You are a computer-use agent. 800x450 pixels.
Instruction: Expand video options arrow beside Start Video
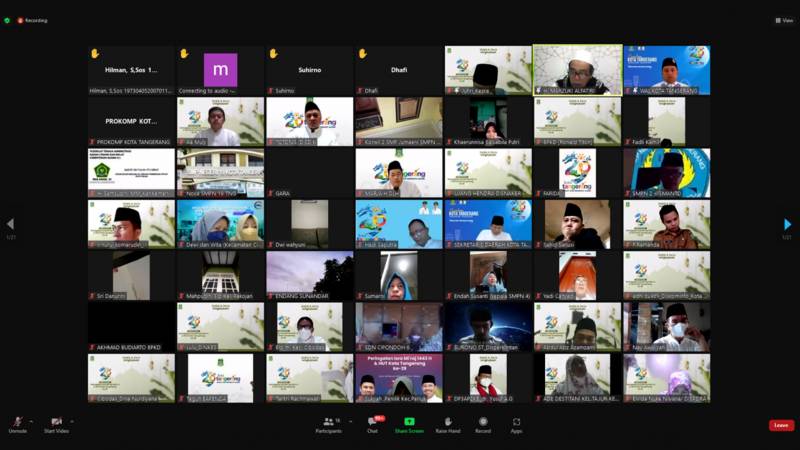72,420
